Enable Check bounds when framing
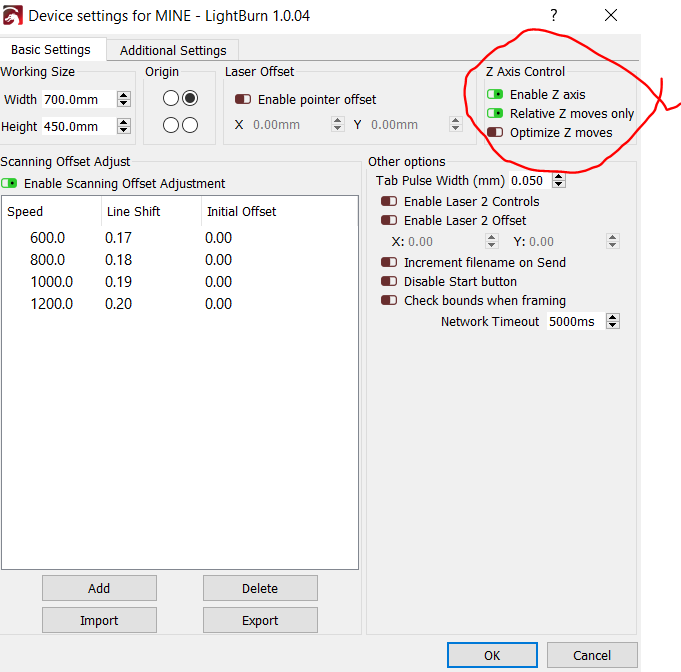The width and height of the screenshot is (681, 672). tap(389, 300)
